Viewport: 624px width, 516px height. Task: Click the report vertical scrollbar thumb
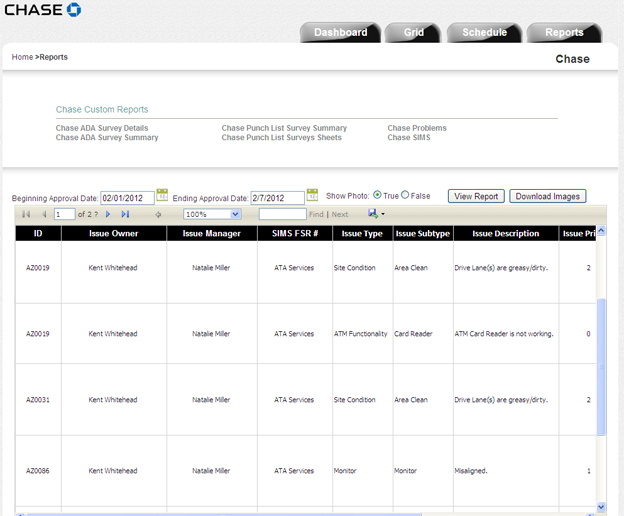tap(601, 366)
